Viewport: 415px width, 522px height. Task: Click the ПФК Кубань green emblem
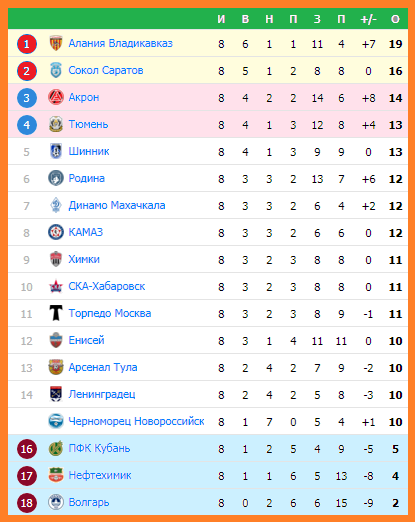[56, 448]
